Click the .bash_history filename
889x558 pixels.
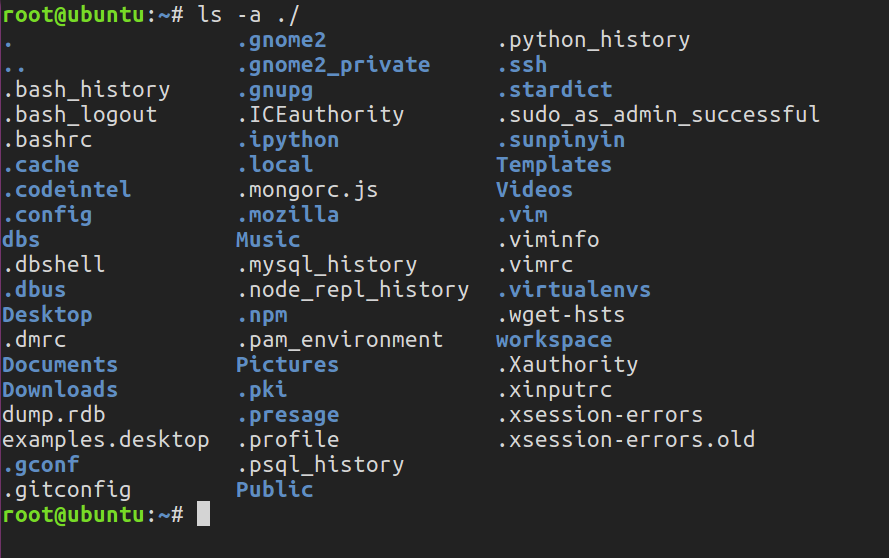pos(87,90)
